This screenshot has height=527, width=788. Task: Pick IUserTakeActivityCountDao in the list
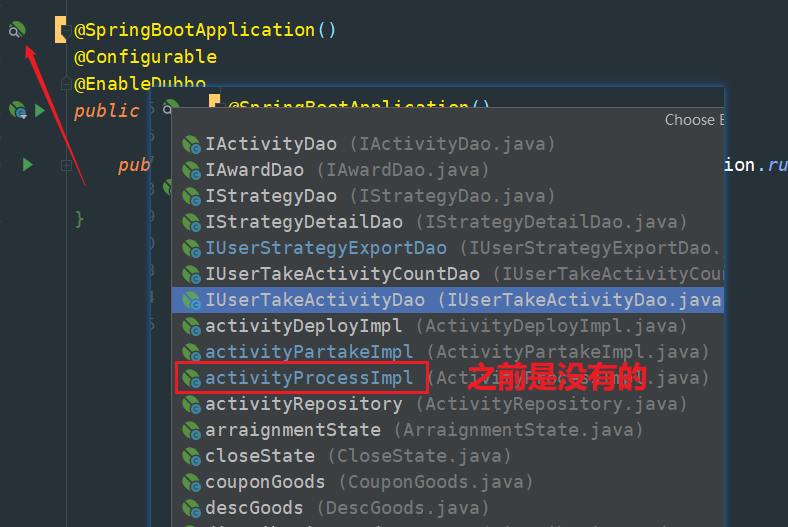(447, 274)
